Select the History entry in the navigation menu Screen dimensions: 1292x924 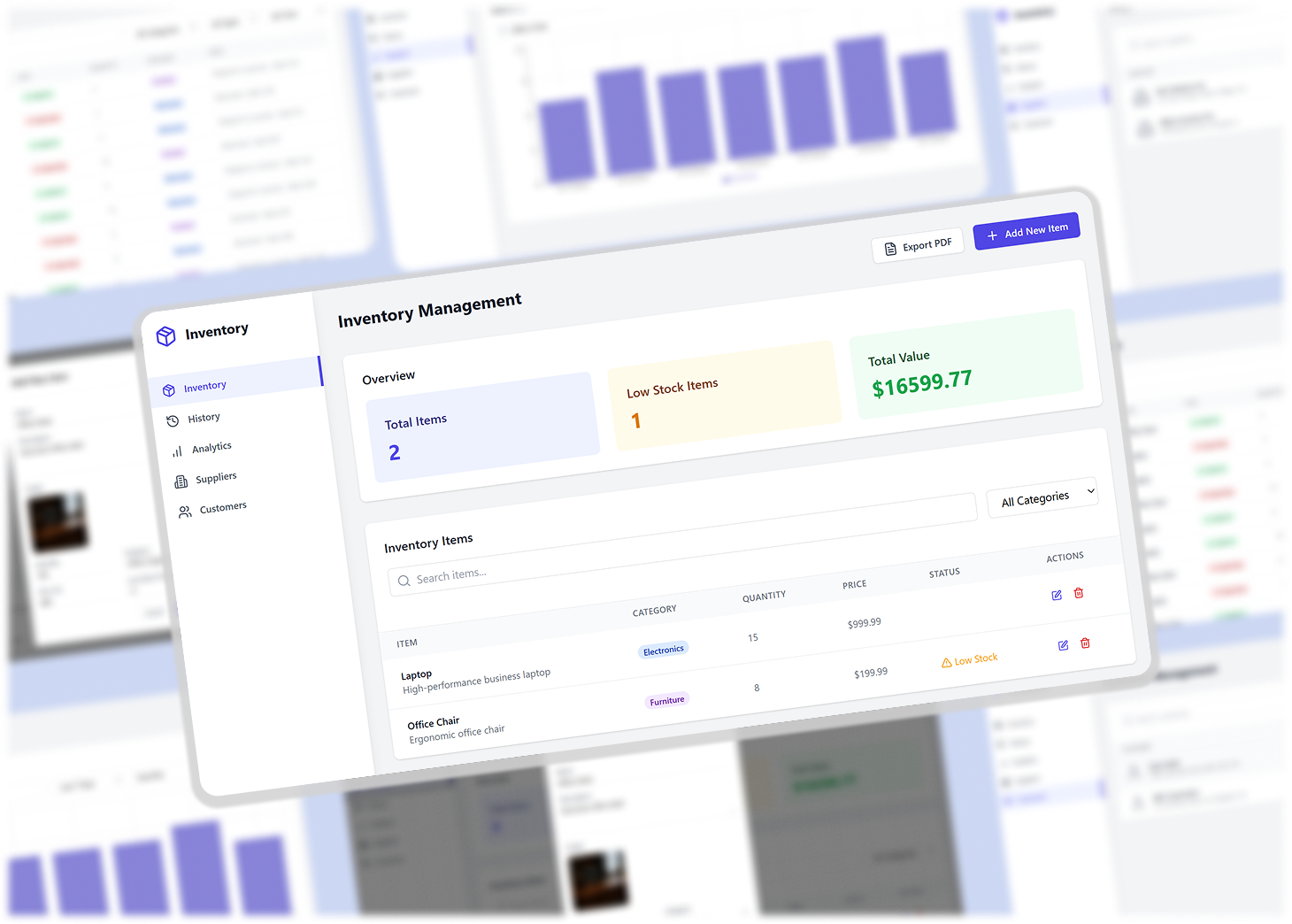point(204,418)
